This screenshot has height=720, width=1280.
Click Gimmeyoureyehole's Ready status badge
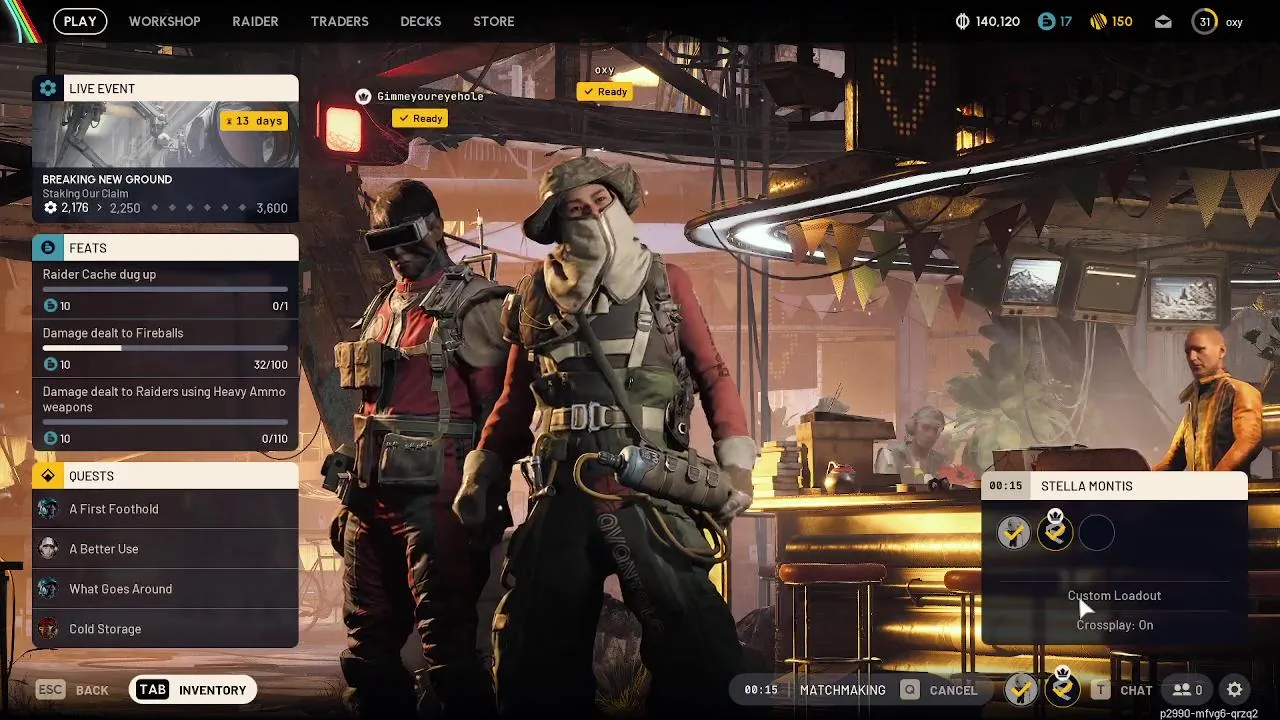(419, 118)
